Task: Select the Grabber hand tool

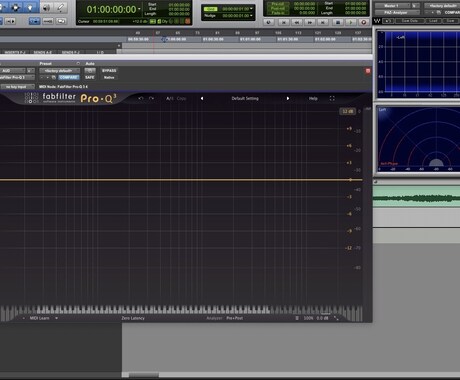Action: 30,7
